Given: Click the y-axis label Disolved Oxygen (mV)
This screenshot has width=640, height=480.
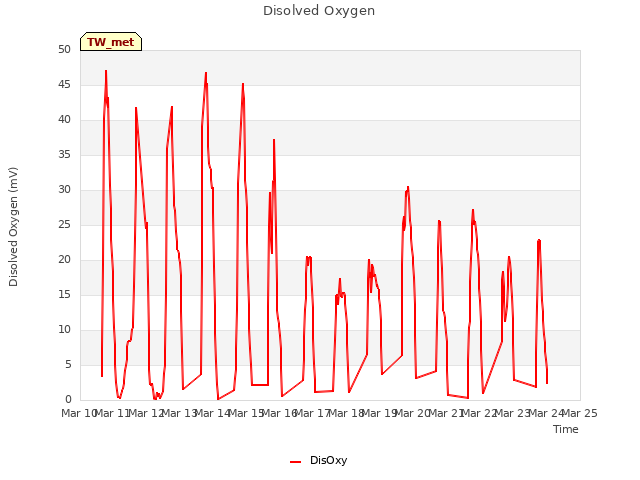Looking at the screenshot, I should click(13, 227).
